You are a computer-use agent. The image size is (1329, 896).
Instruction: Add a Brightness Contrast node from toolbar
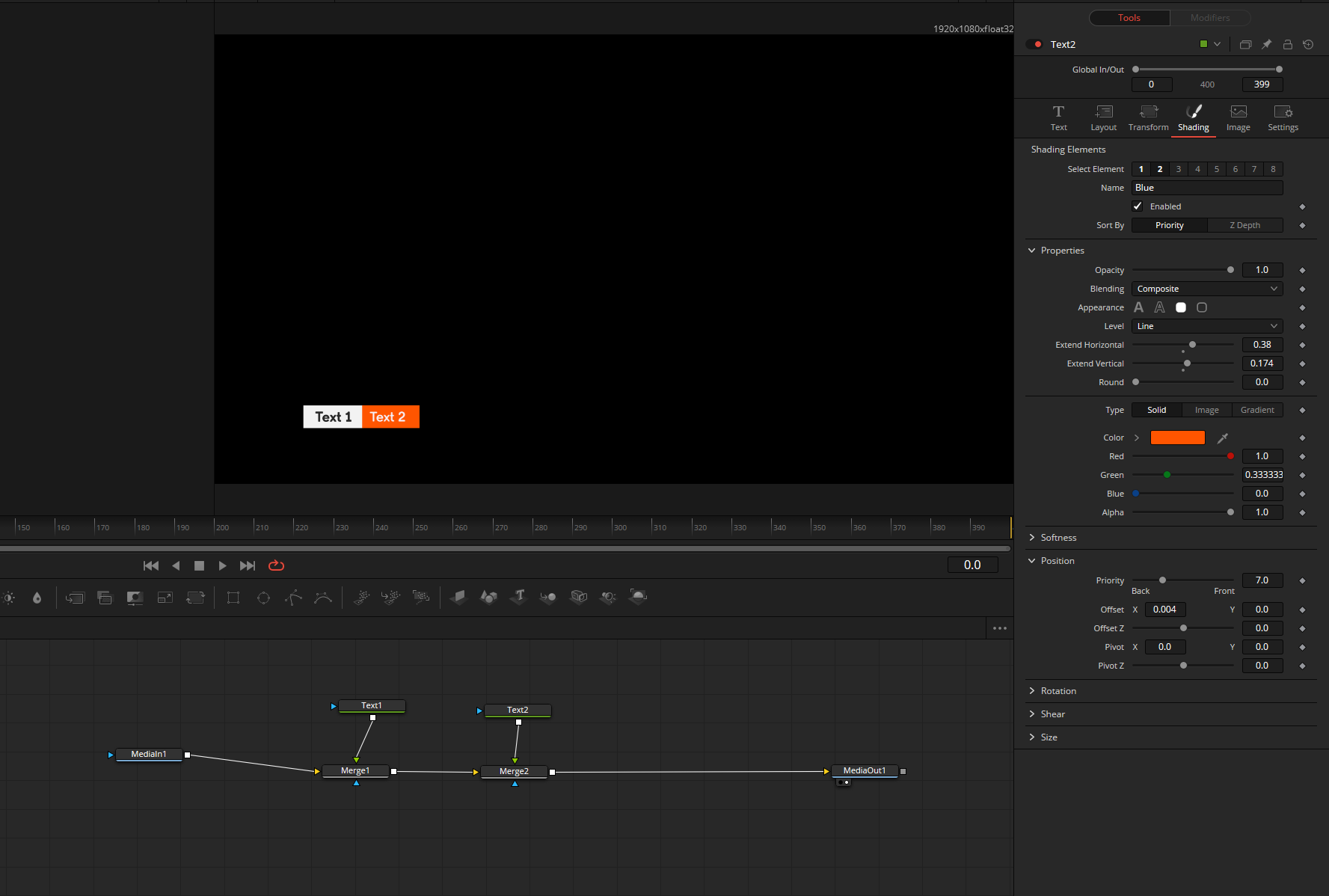pyautogui.click(x=9, y=598)
